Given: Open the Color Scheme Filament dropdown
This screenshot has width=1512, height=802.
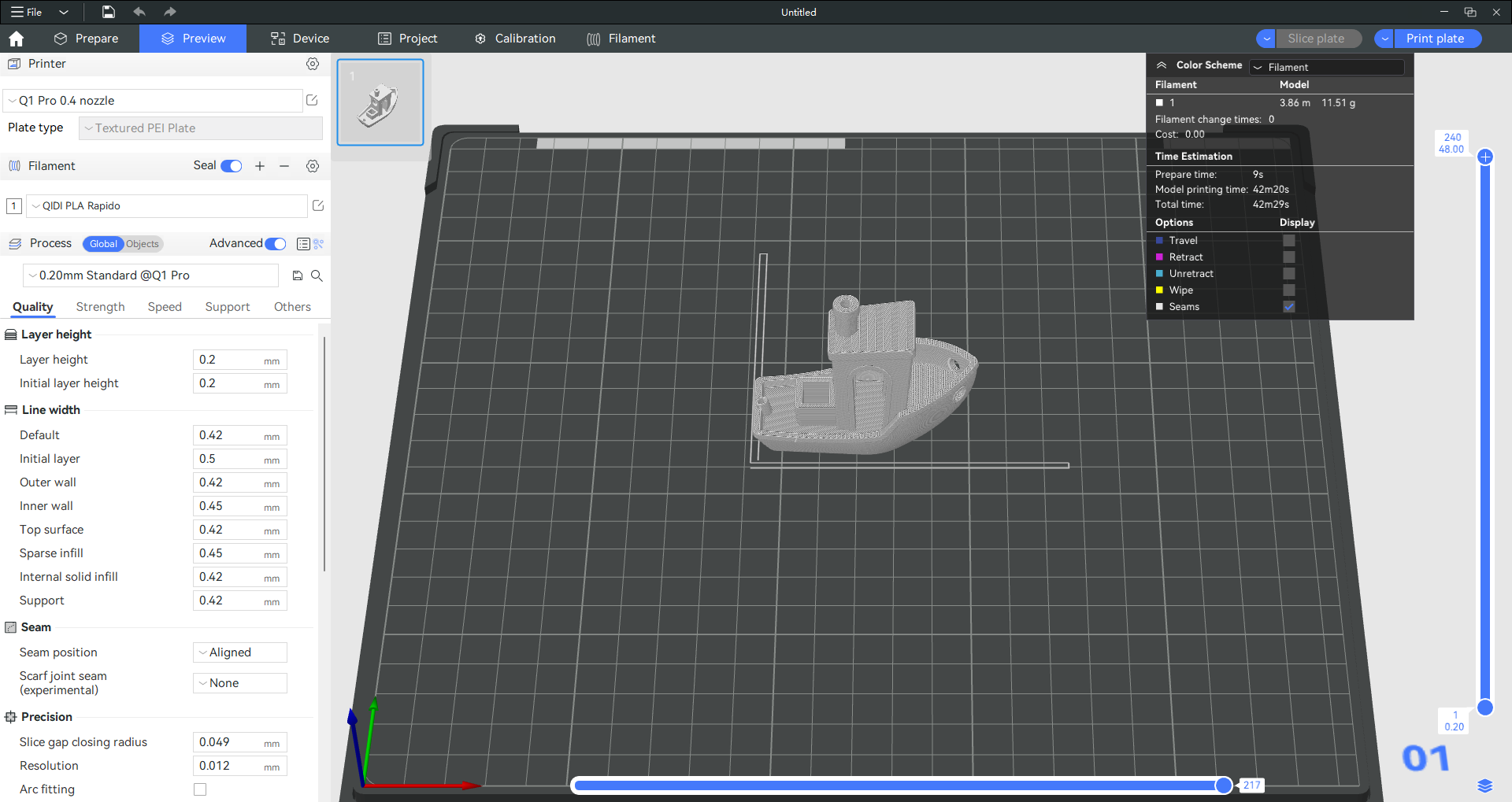Looking at the screenshot, I should 1327,67.
